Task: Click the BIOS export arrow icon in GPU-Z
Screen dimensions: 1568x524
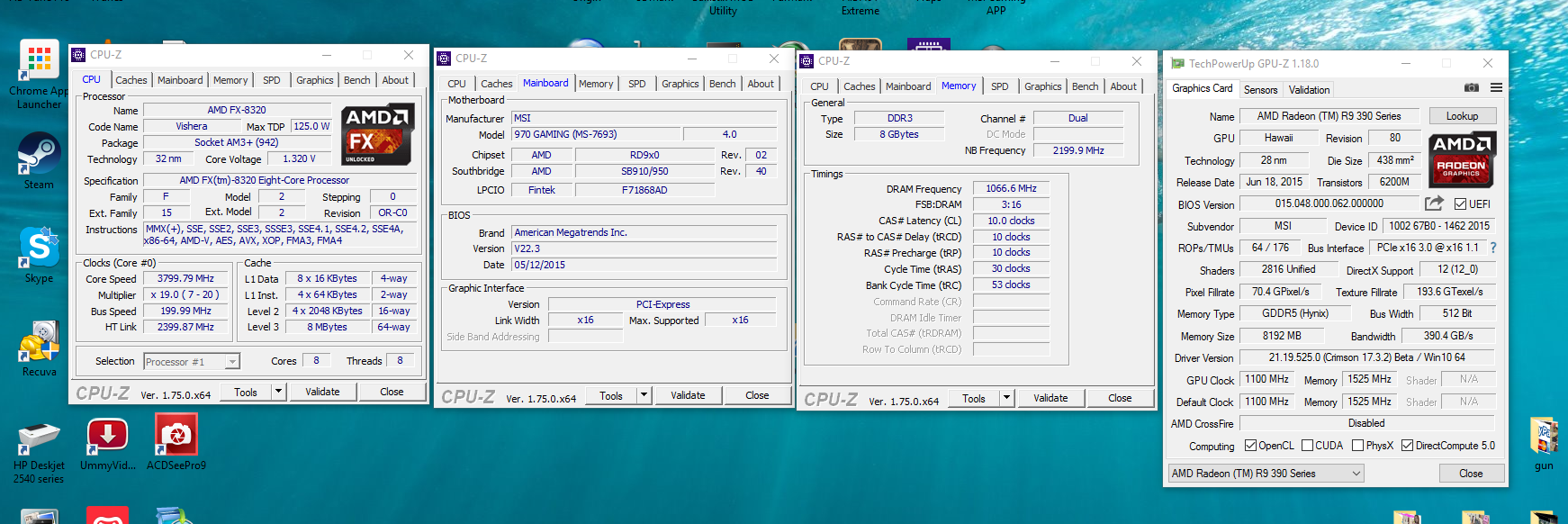Action: 1434,203
